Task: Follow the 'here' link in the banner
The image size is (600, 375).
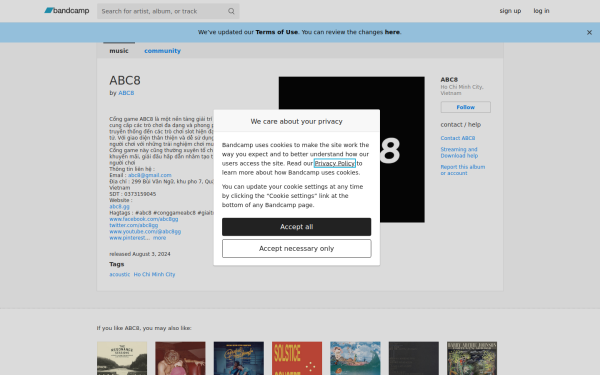Action: (392, 32)
